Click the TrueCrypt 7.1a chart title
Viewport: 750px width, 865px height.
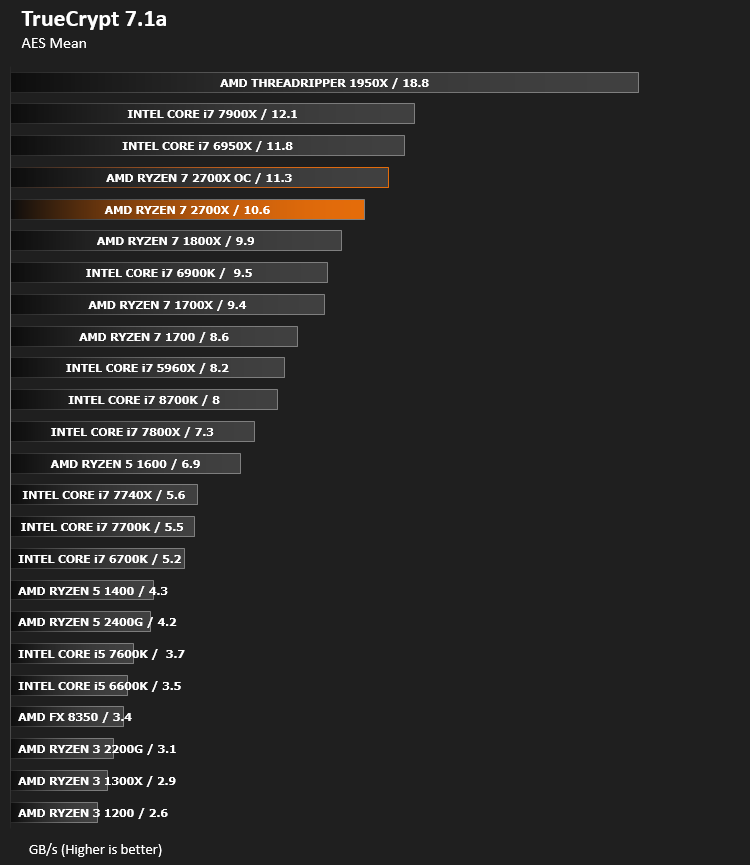[94, 19]
